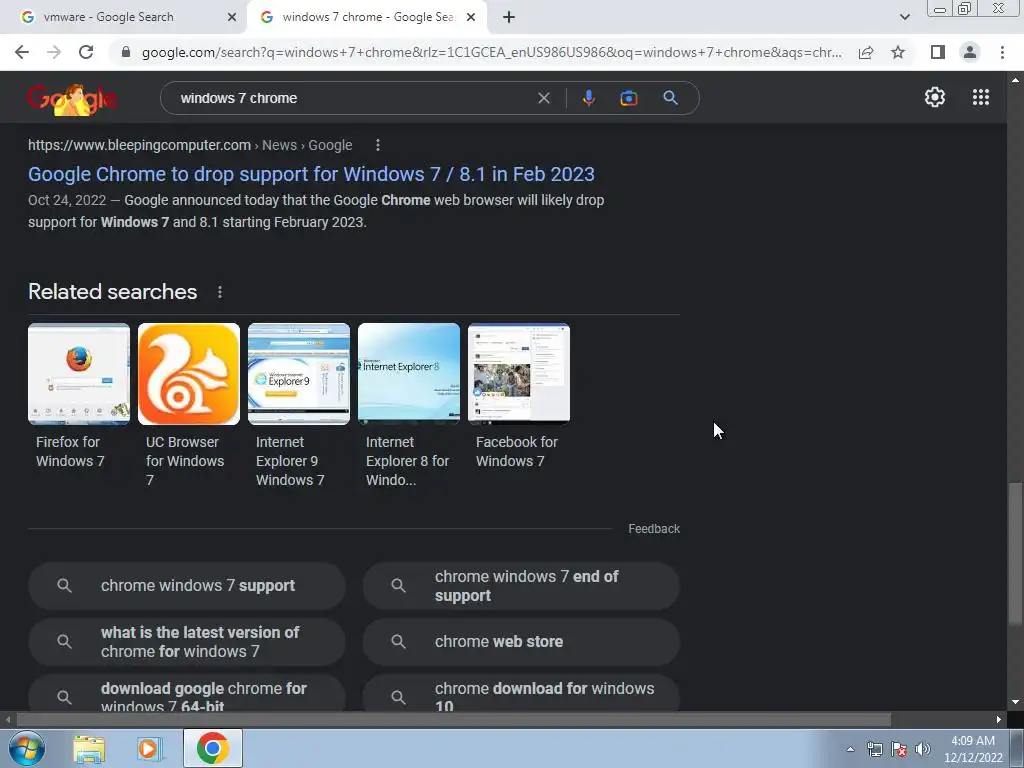Bookmark this tab with the star
The width and height of the screenshot is (1024, 768).
point(898,52)
